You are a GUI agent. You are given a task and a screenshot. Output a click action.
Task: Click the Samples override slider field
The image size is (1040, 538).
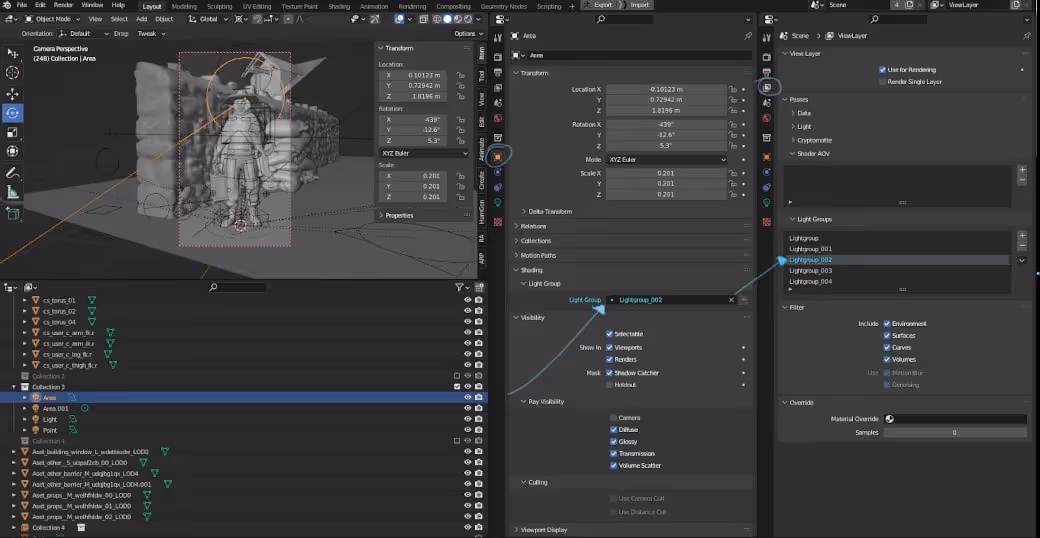point(955,433)
